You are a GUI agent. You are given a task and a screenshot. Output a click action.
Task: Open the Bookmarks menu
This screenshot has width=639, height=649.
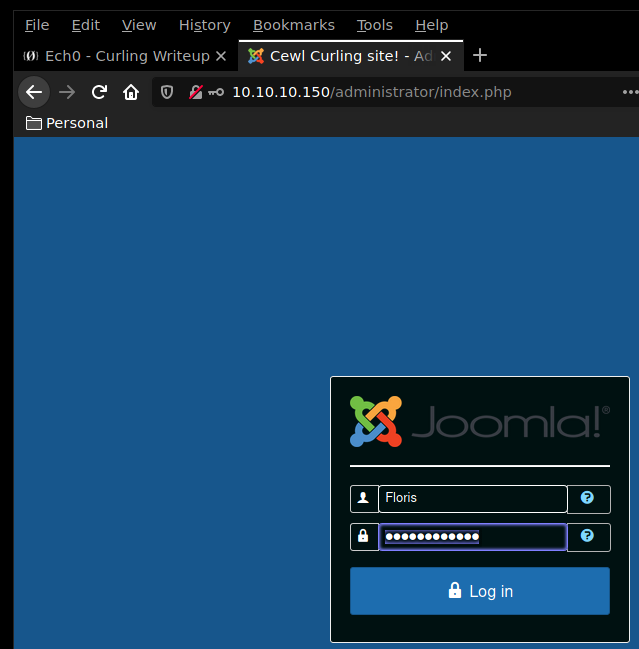click(294, 25)
